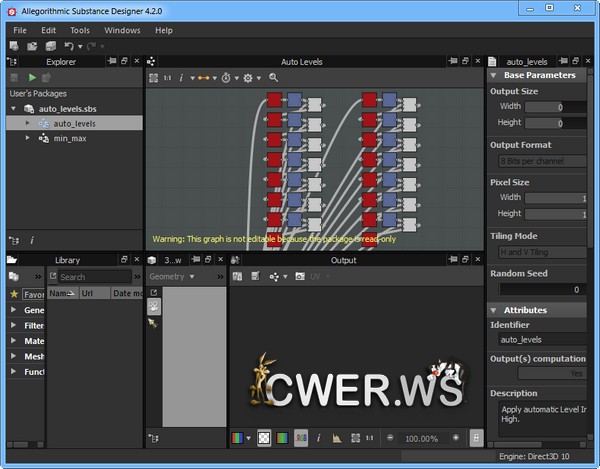
Task: Click the zoom out minus button
Action: (390, 438)
